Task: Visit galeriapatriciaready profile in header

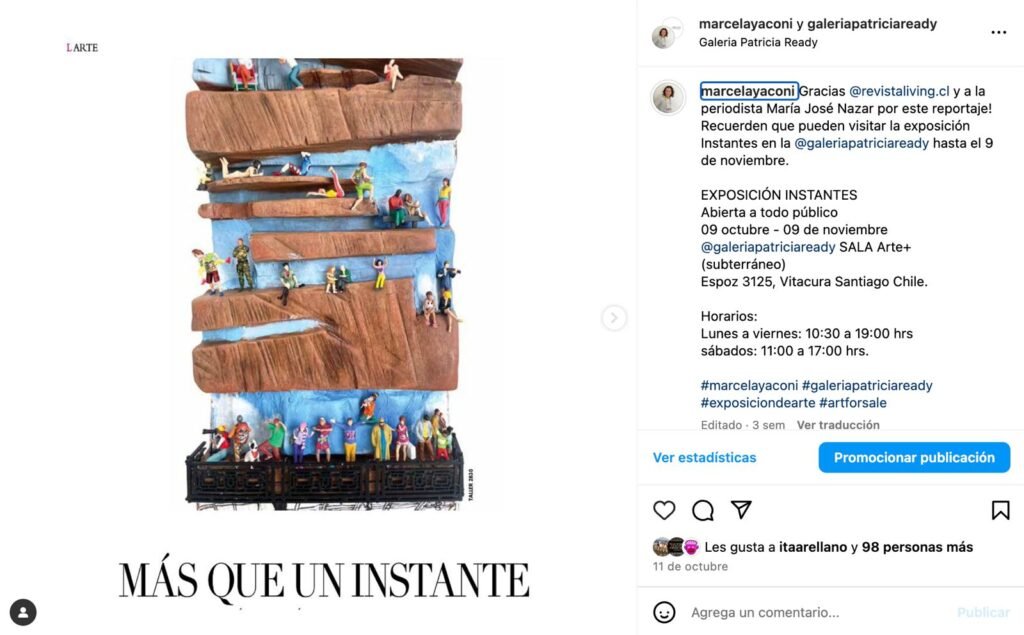Action: [x=872, y=24]
